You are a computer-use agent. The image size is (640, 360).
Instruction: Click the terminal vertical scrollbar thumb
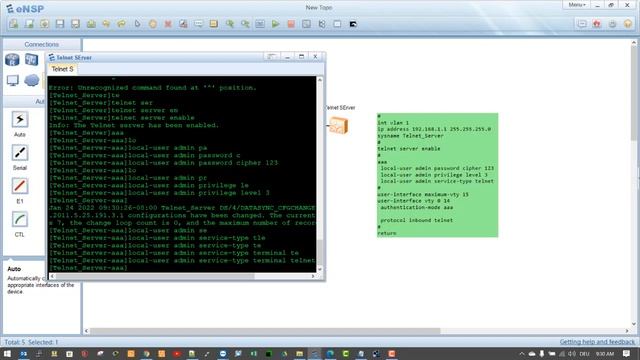click(x=320, y=251)
